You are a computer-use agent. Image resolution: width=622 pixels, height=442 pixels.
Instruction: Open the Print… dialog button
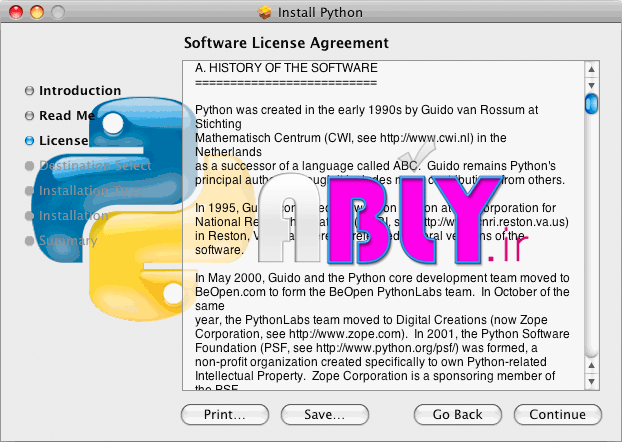(225, 415)
